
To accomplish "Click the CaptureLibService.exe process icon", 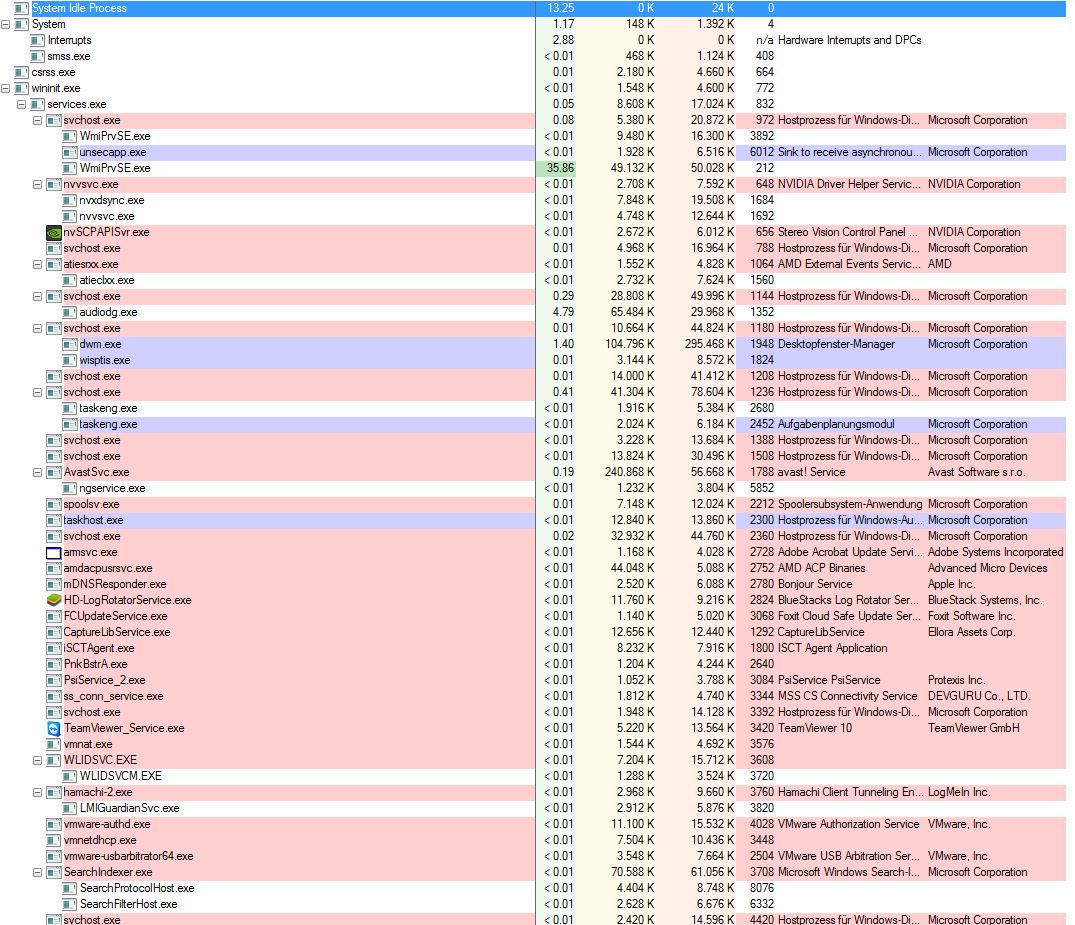I will coord(53,632).
